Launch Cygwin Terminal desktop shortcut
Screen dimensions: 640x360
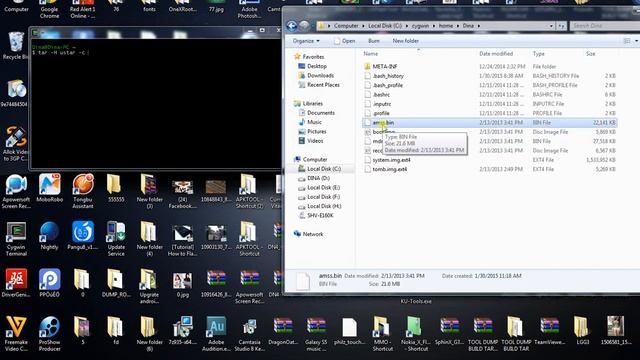[x=16, y=239]
